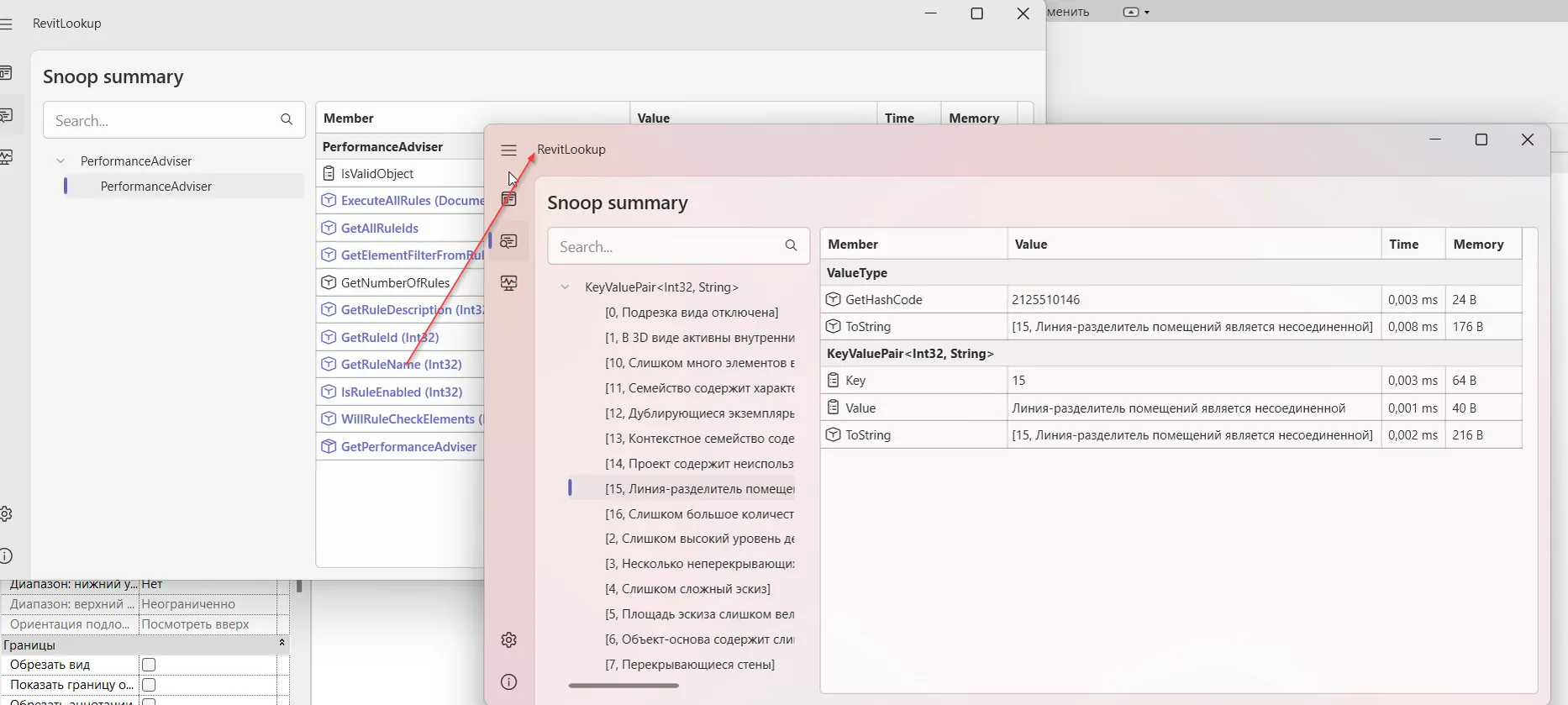Click the GetHashCode value 2125510146
The height and width of the screenshot is (705, 1568).
coord(1046,300)
